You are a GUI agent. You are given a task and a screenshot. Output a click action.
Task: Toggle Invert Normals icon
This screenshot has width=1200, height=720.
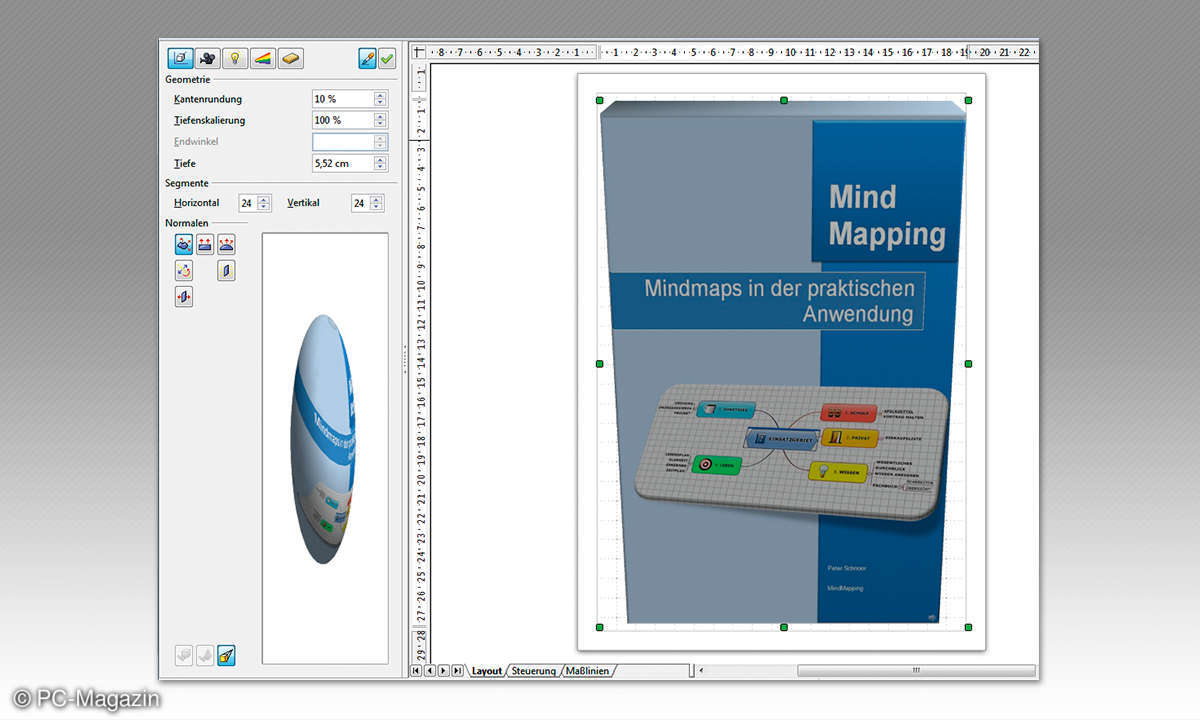click(184, 270)
